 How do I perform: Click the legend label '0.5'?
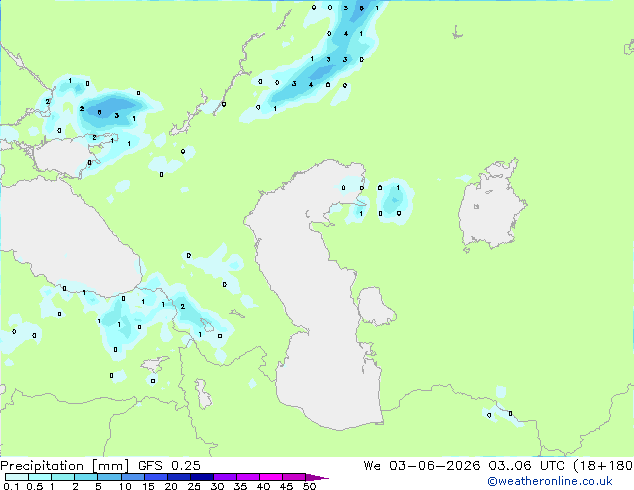pyautogui.click(x=35, y=486)
